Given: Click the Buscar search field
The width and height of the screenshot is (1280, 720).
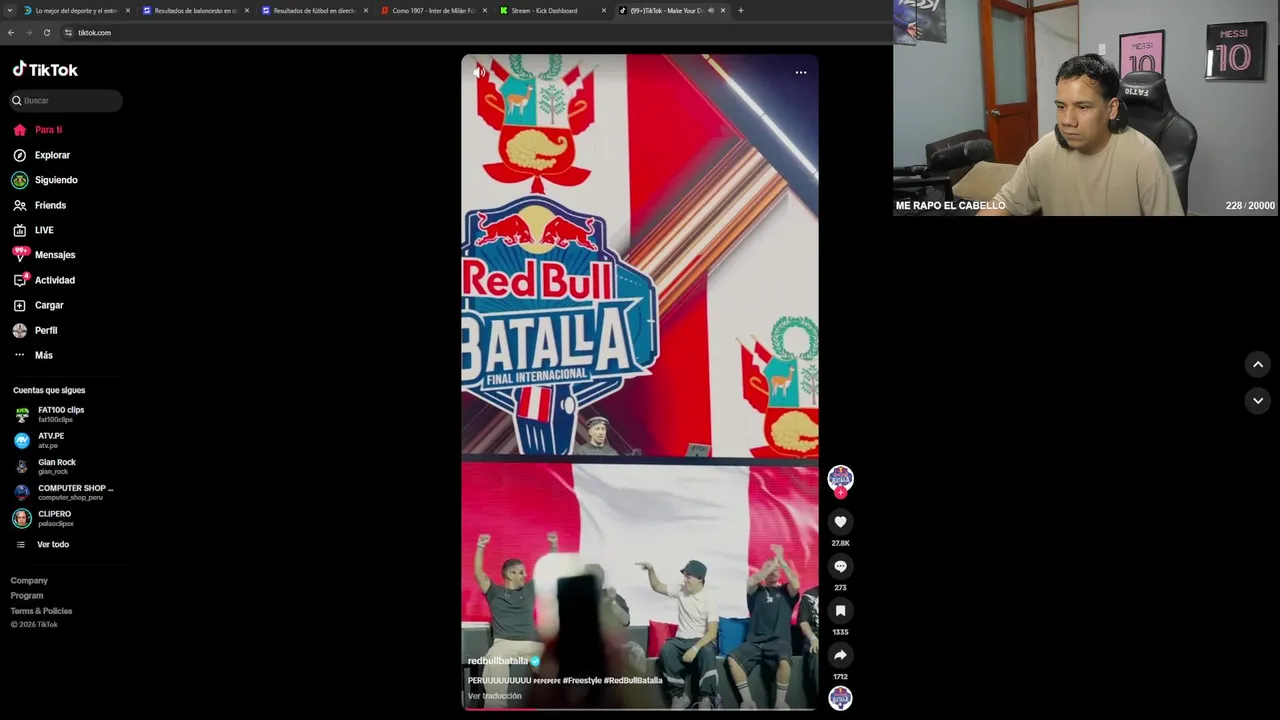Looking at the screenshot, I should point(66,100).
